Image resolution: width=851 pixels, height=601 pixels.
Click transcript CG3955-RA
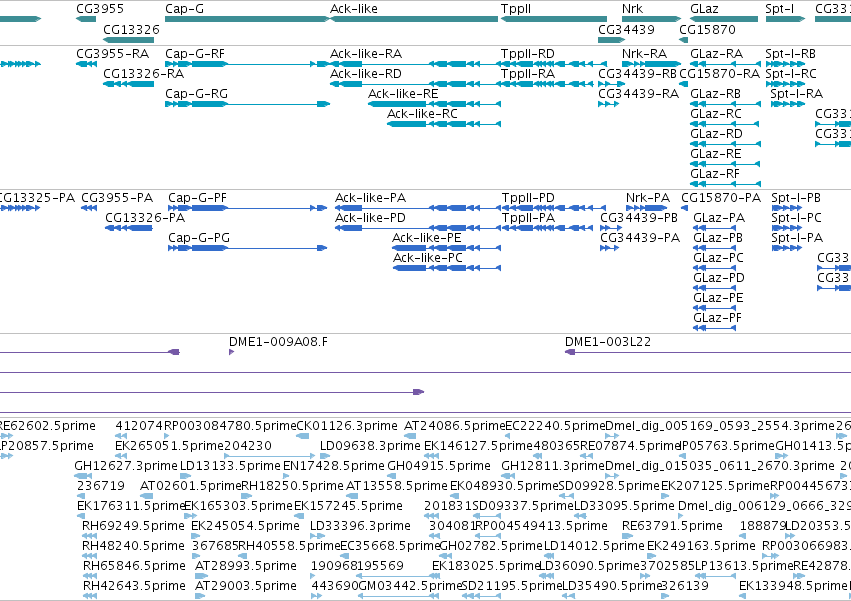(x=86, y=64)
